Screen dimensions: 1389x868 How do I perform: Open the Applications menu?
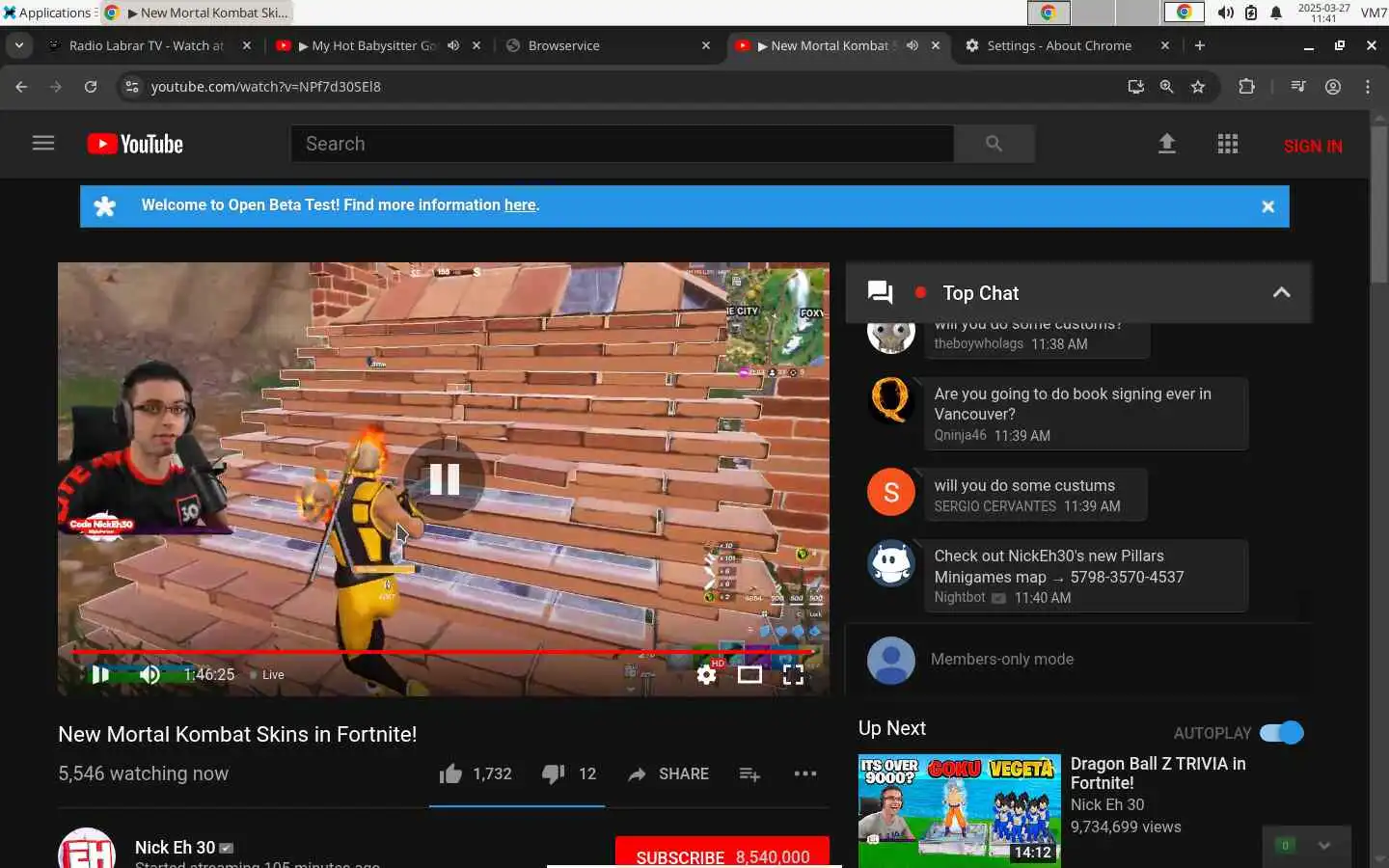click(x=47, y=13)
